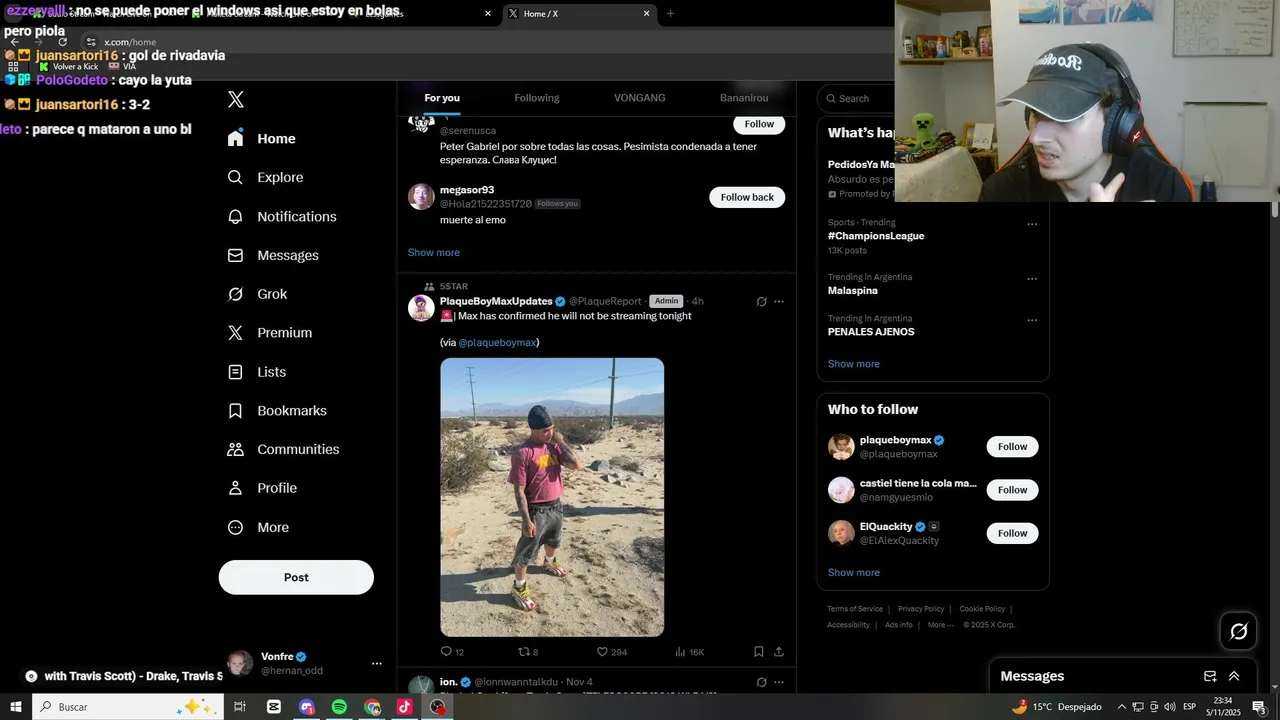
Task: Open Grok from the sidebar
Action: [258, 294]
